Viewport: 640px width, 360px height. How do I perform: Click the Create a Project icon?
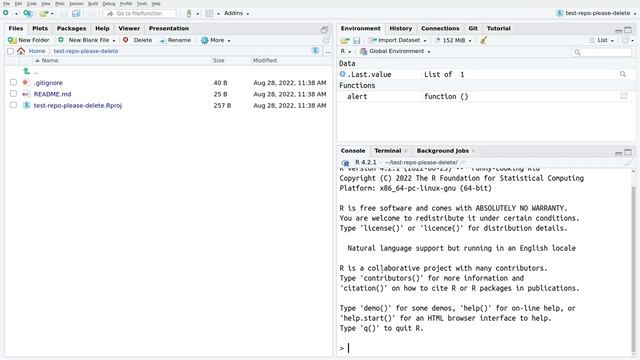pos(28,13)
